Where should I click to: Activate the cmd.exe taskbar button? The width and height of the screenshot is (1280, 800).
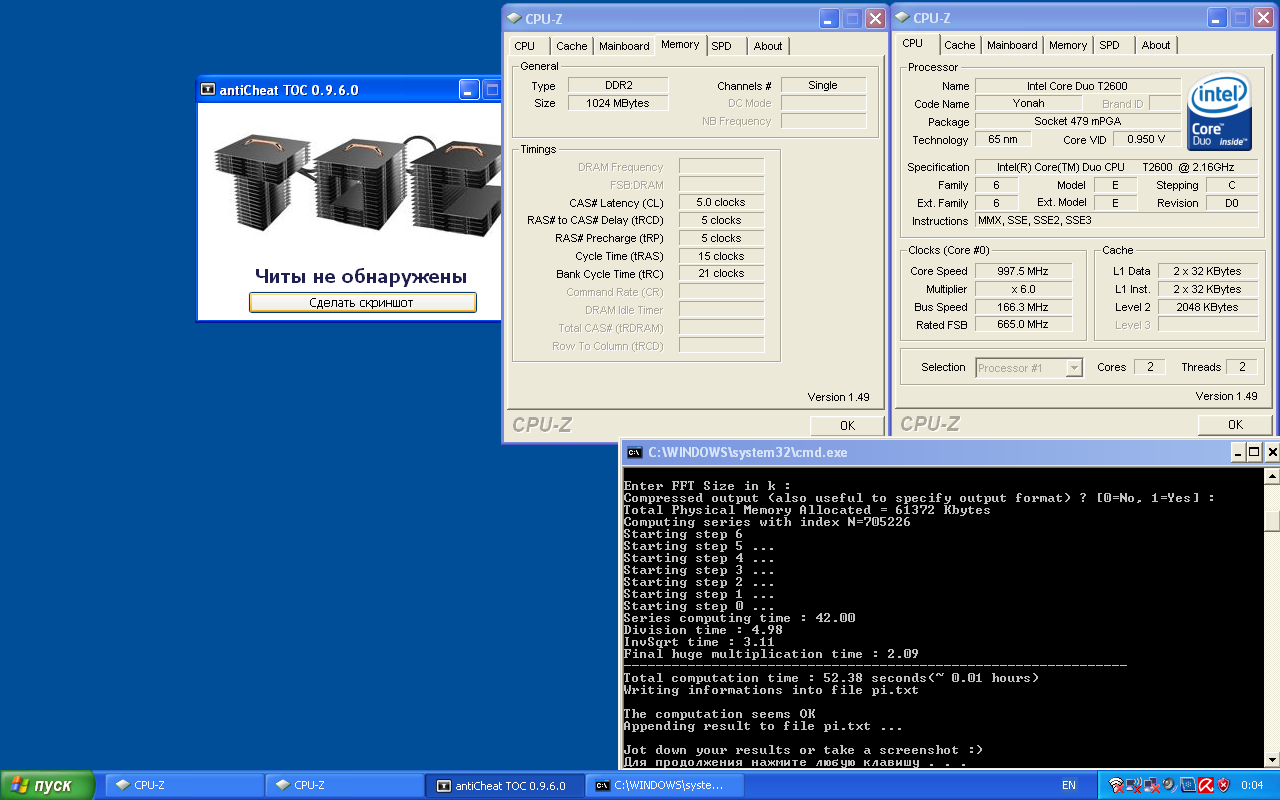coord(665,785)
